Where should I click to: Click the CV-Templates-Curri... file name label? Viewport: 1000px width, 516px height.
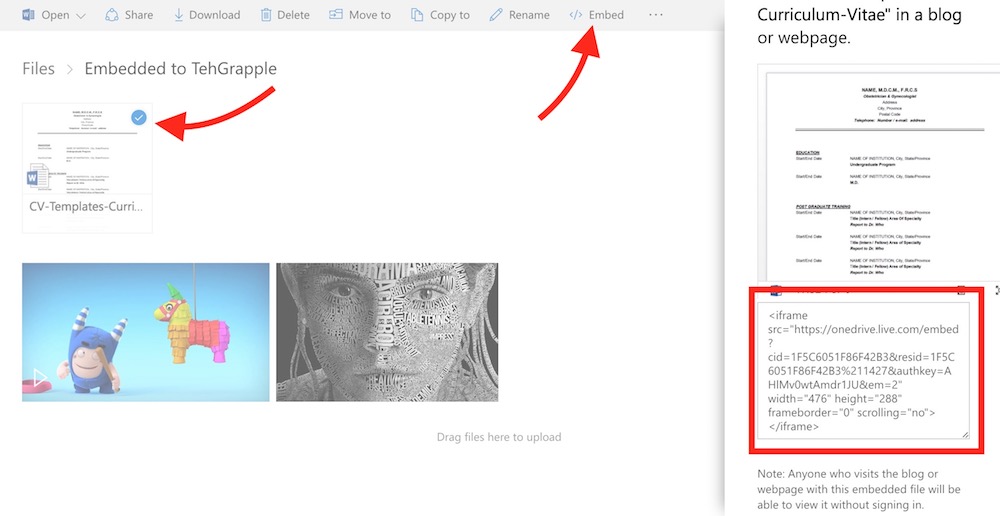[x=86, y=206]
